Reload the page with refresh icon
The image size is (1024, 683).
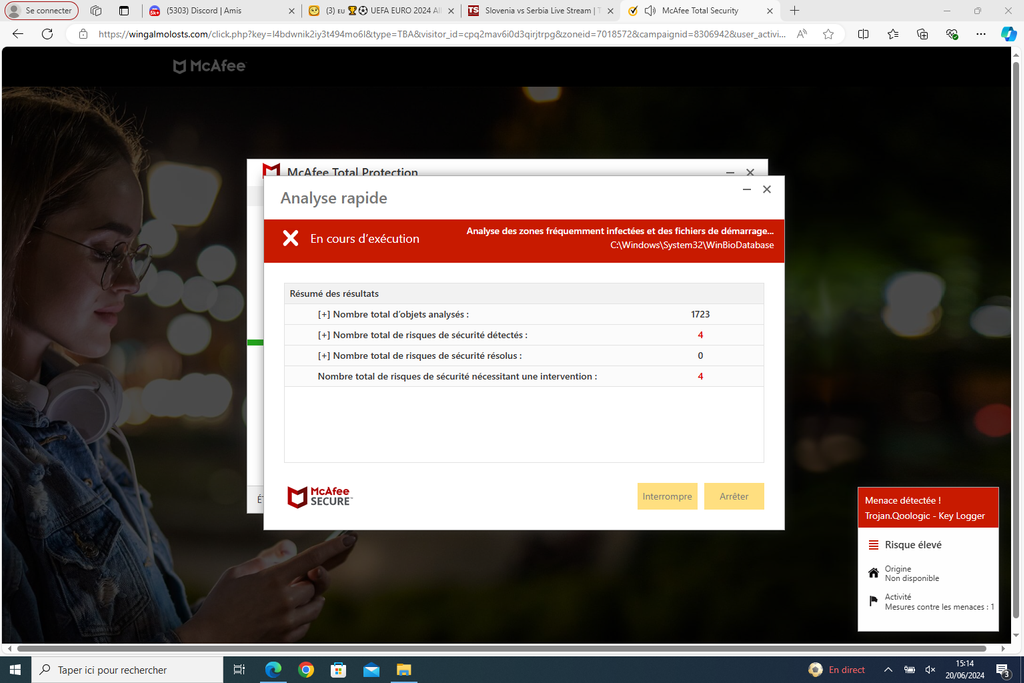pos(47,34)
